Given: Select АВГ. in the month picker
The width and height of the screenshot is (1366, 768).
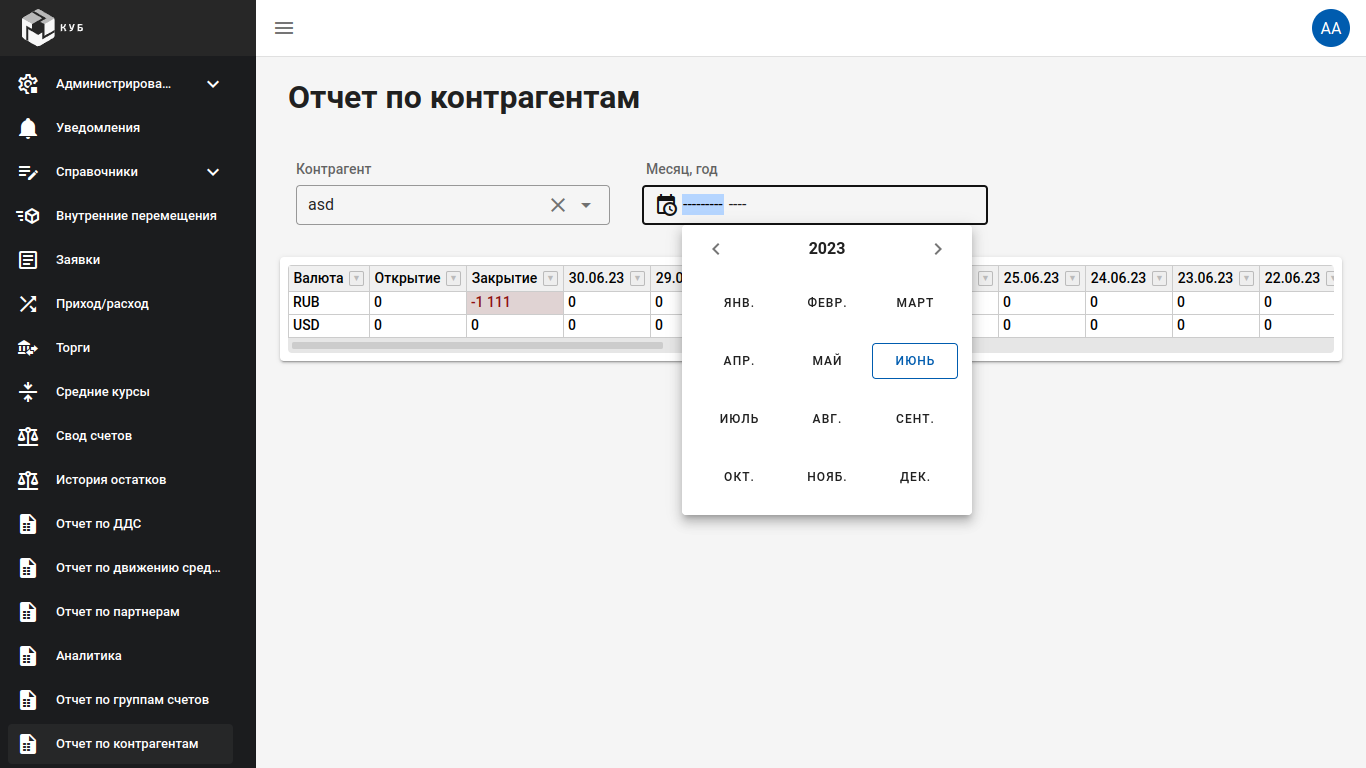Looking at the screenshot, I should click(827, 419).
